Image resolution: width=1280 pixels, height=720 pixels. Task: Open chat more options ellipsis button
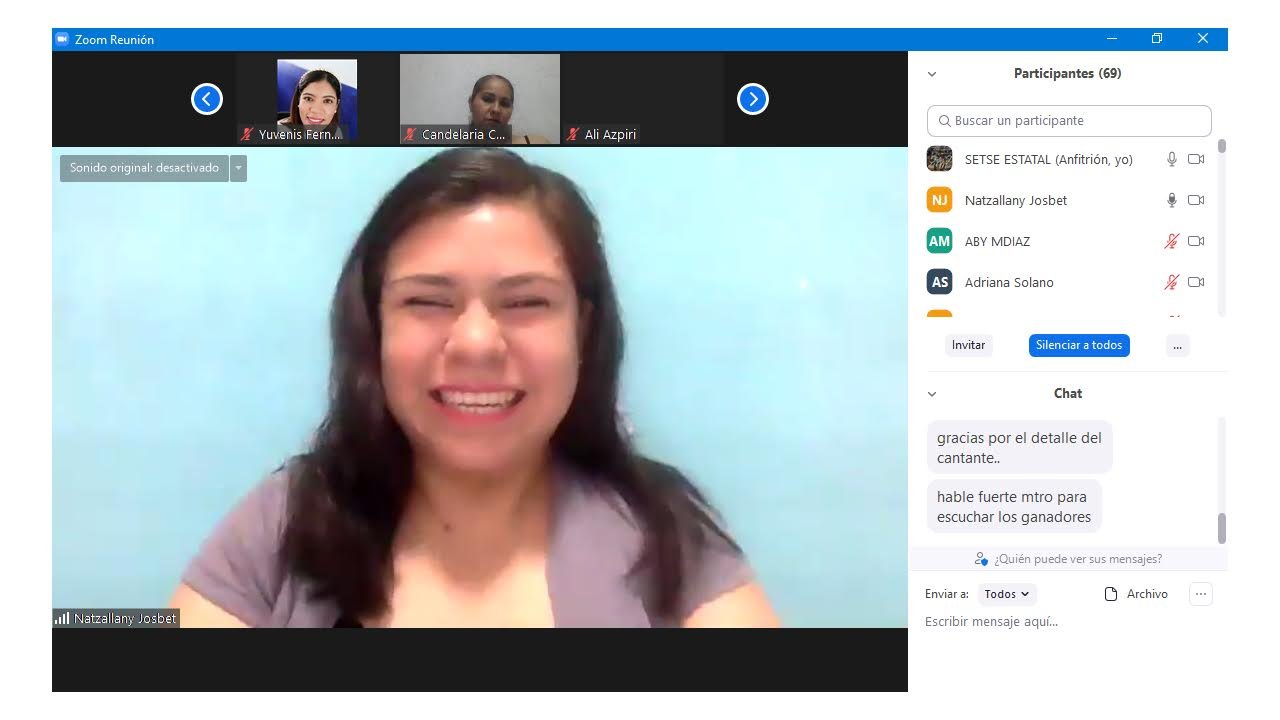click(x=1201, y=594)
